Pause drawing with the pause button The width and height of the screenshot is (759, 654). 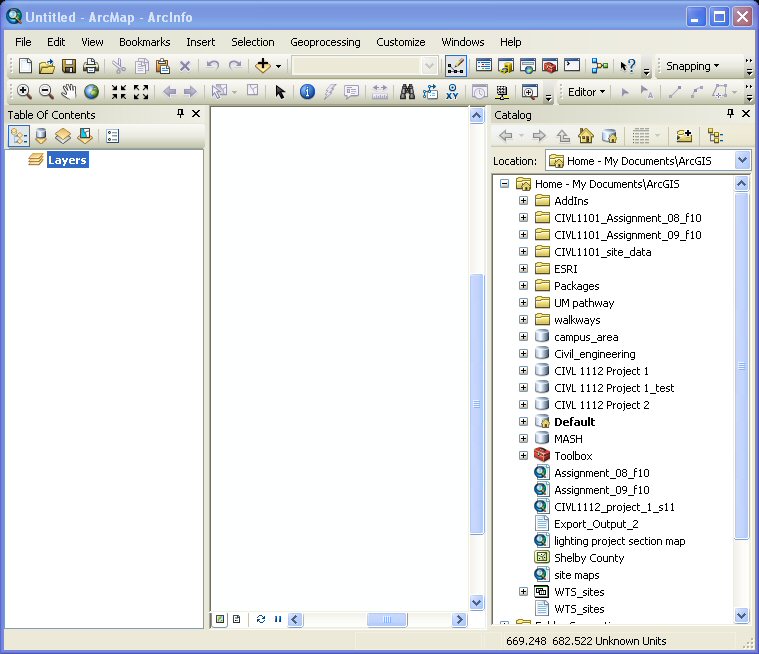click(278, 619)
